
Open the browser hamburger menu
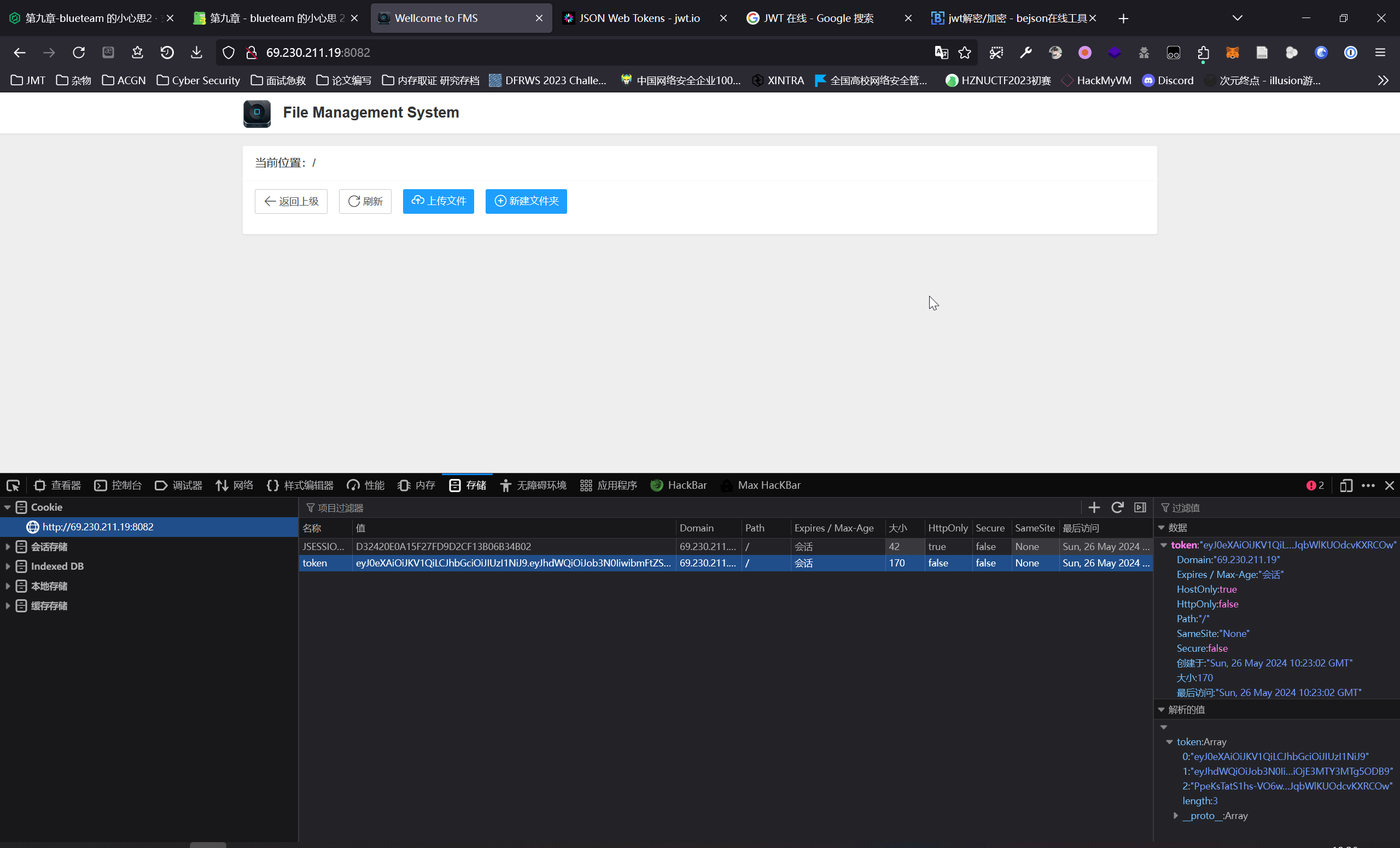(1380, 53)
